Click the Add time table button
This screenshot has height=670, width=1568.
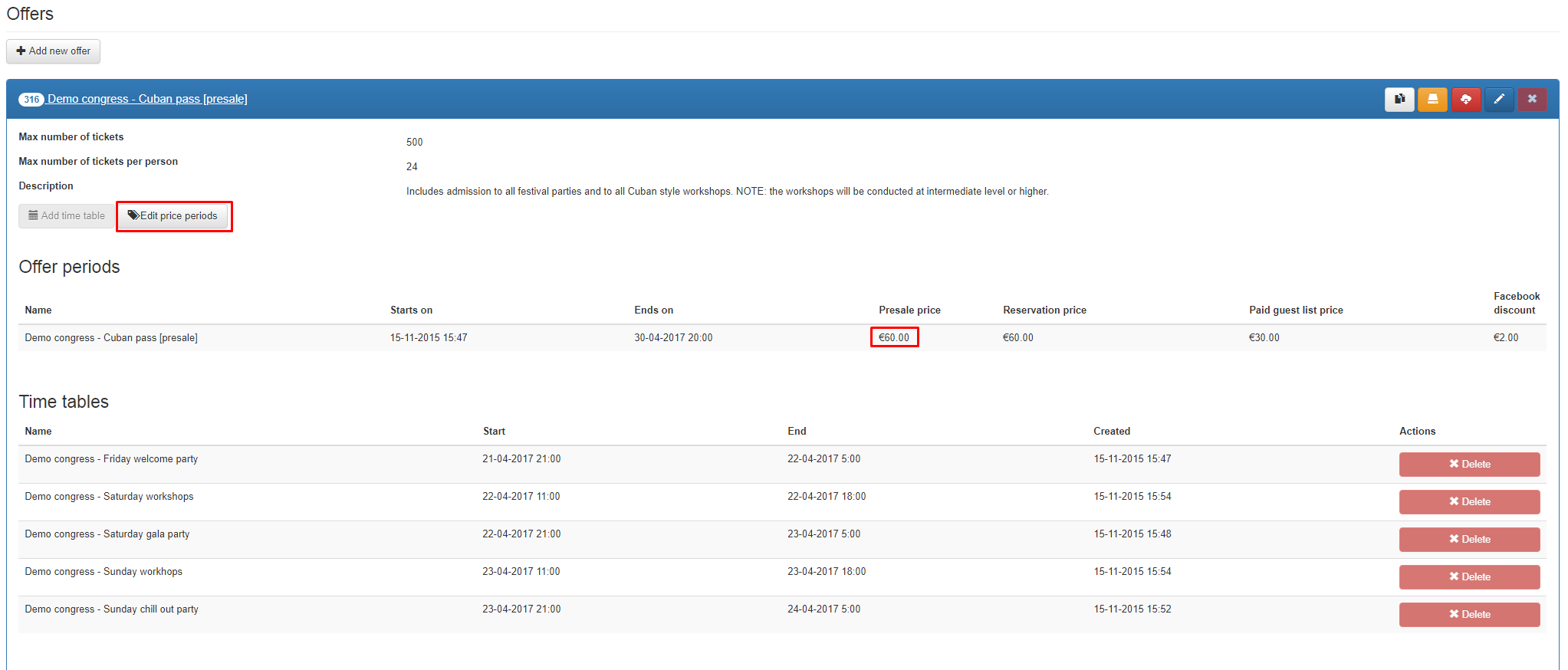(67, 216)
